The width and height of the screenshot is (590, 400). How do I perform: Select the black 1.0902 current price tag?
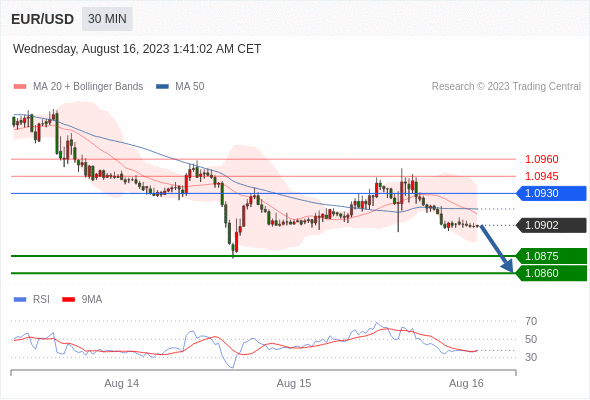(x=551, y=225)
